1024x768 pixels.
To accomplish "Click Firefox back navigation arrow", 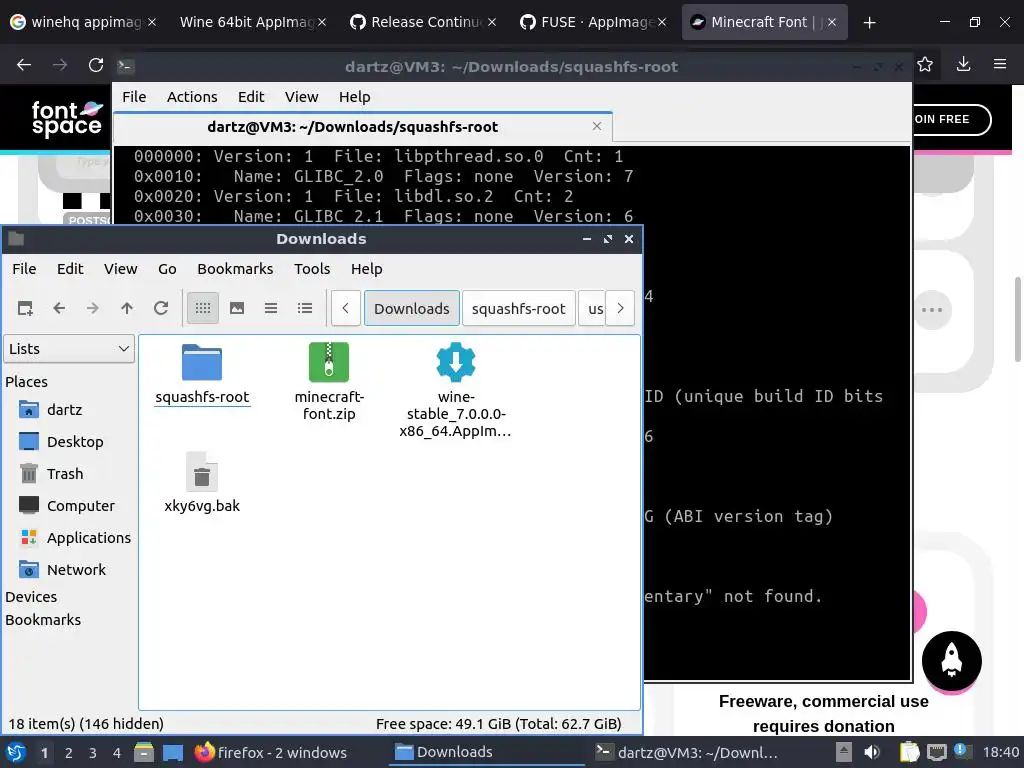I will pyautogui.click(x=24, y=65).
